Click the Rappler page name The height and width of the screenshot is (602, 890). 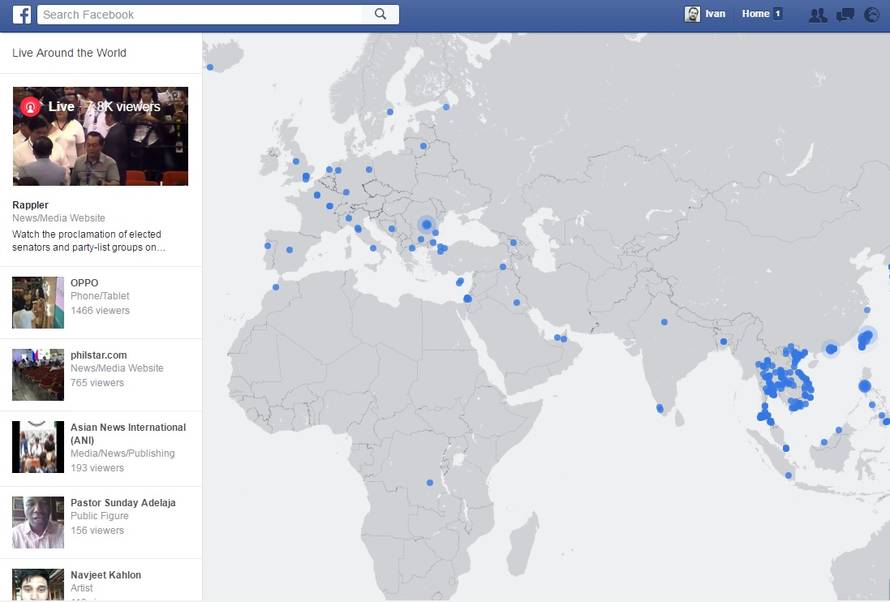[30, 205]
